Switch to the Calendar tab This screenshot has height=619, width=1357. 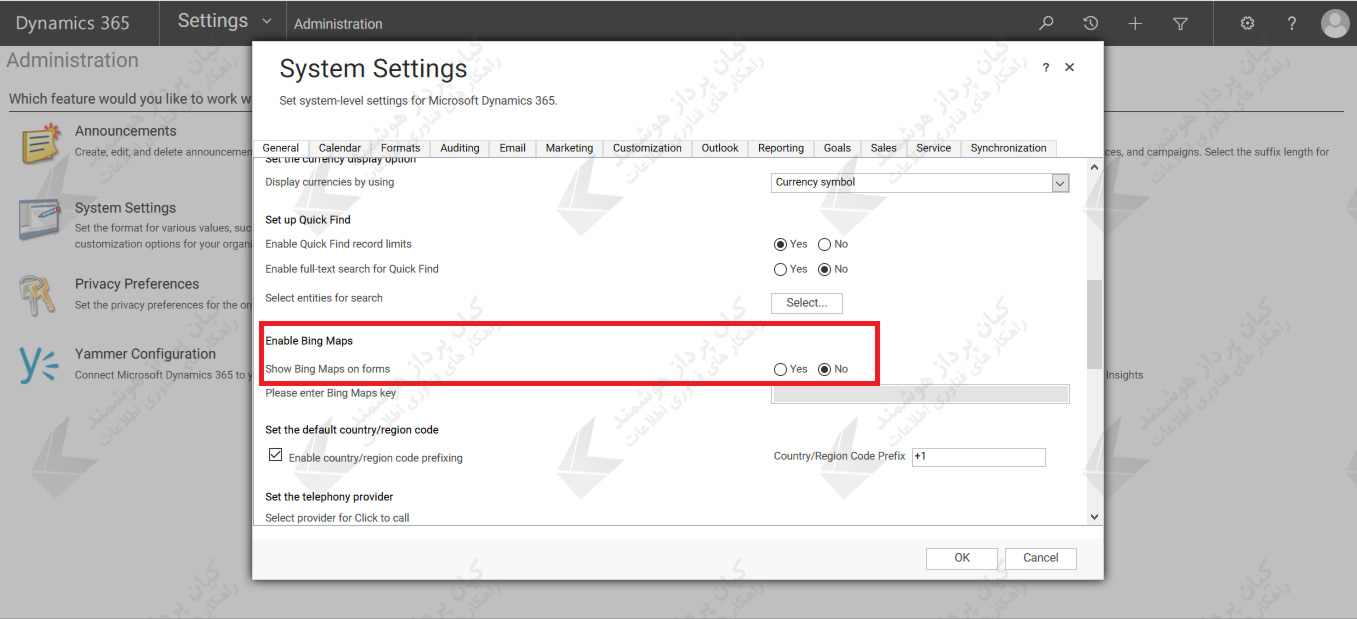tap(340, 148)
